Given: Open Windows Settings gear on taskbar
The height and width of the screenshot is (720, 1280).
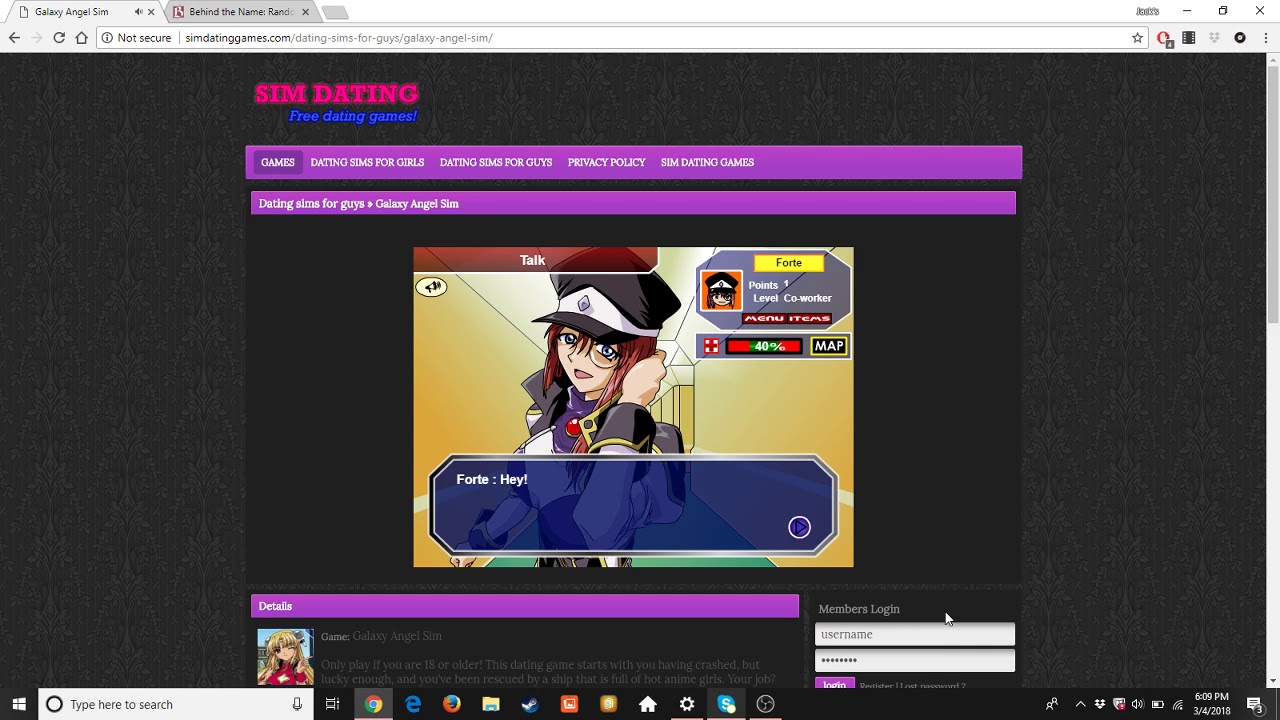Looking at the screenshot, I should 687,704.
